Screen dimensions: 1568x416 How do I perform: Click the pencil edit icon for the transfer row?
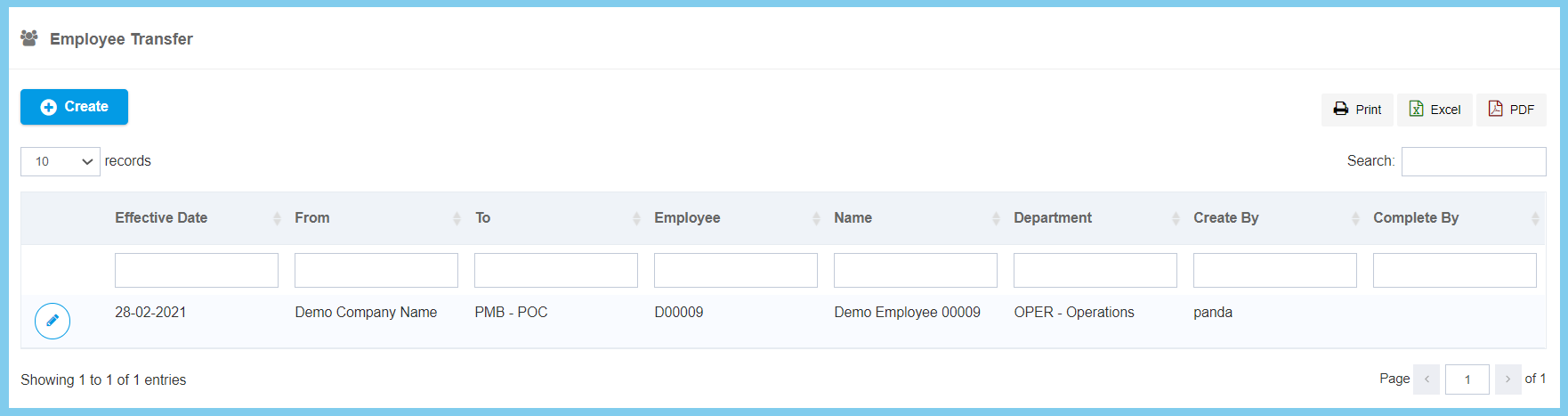53,321
